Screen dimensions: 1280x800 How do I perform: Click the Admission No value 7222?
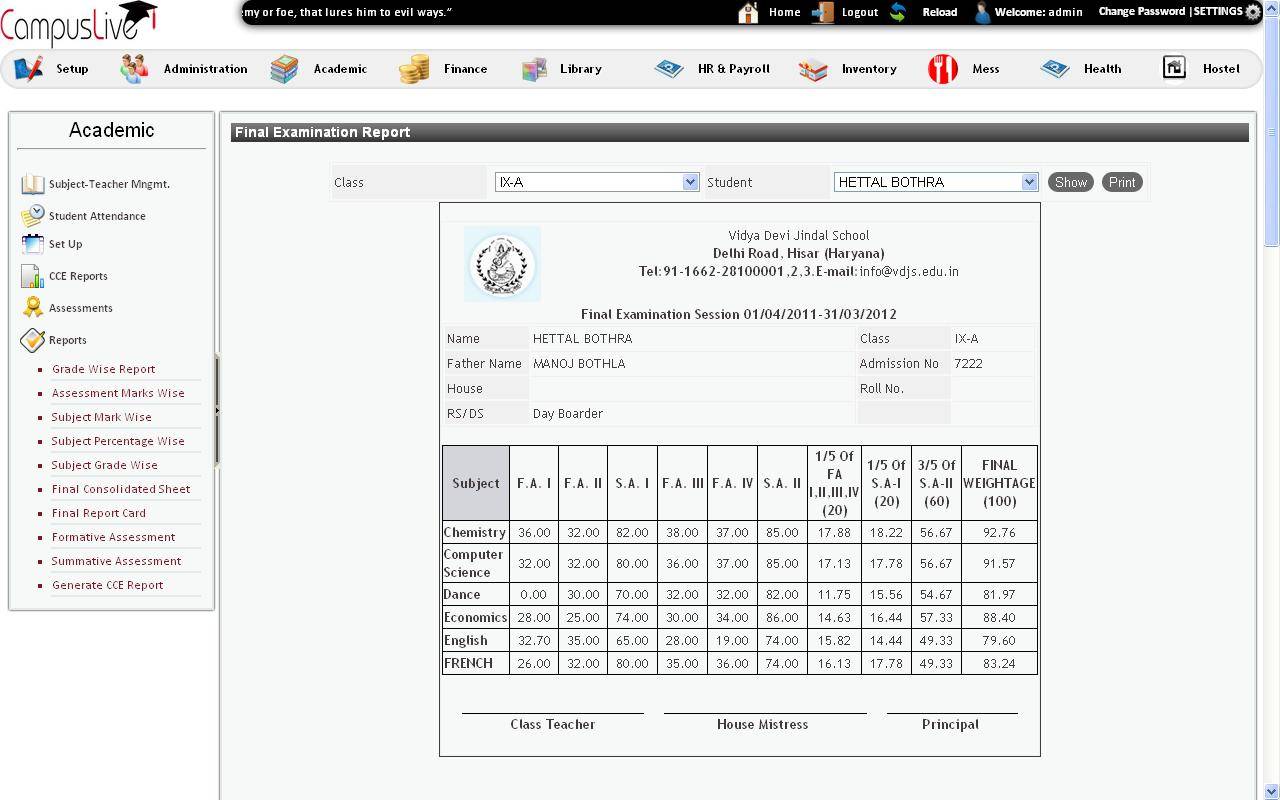[x=968, y=364]
